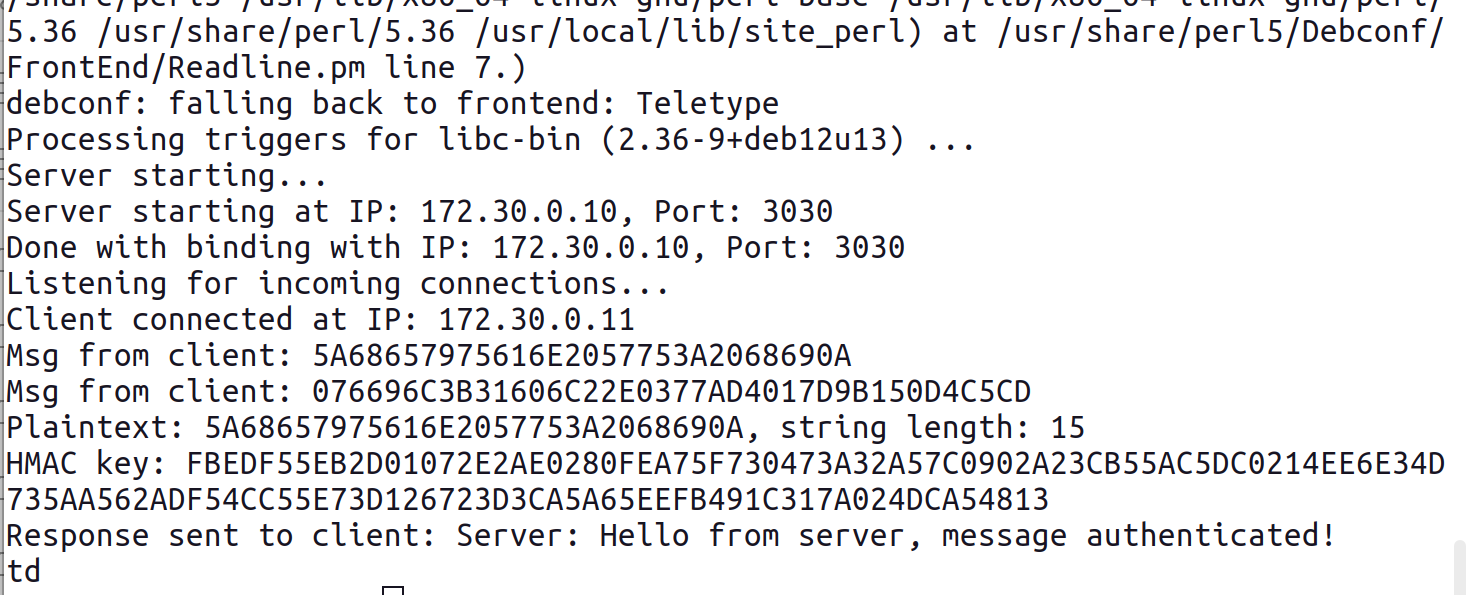Click the small square cursor box at bottom

click(x=393, y=590)
